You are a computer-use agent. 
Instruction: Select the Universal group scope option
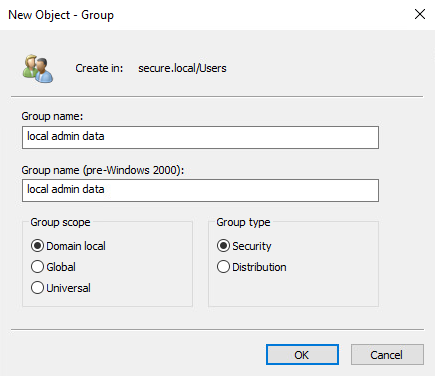[37, 288]
